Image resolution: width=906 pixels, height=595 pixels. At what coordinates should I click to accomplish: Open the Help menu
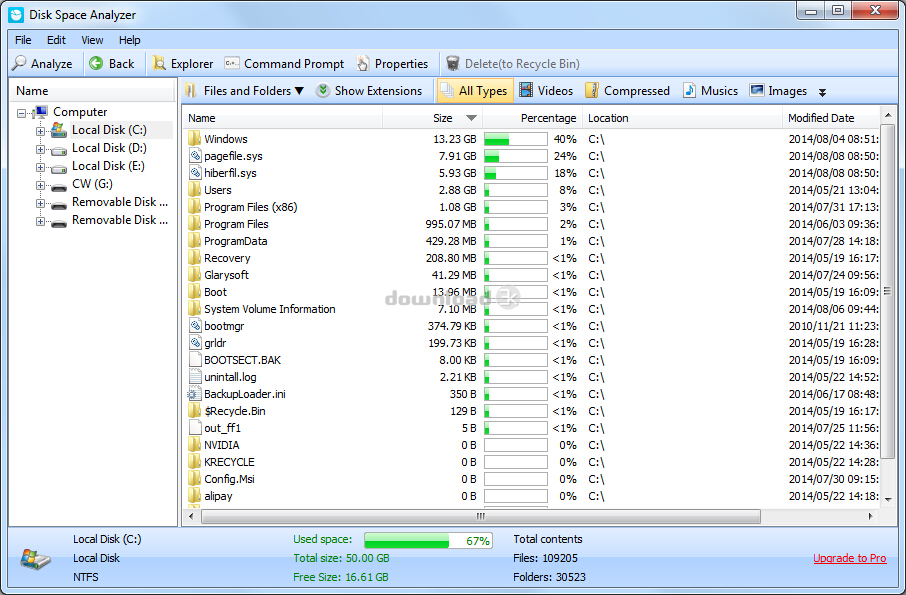(x=129, y=40)
